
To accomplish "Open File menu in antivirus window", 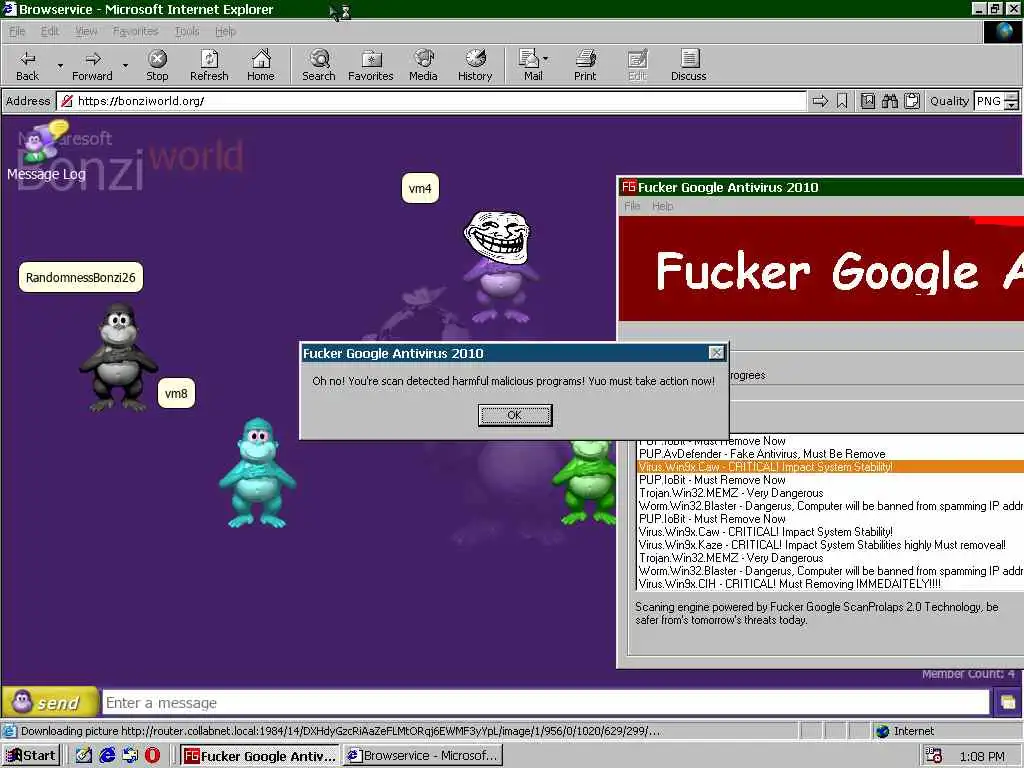I will point(632,206).
